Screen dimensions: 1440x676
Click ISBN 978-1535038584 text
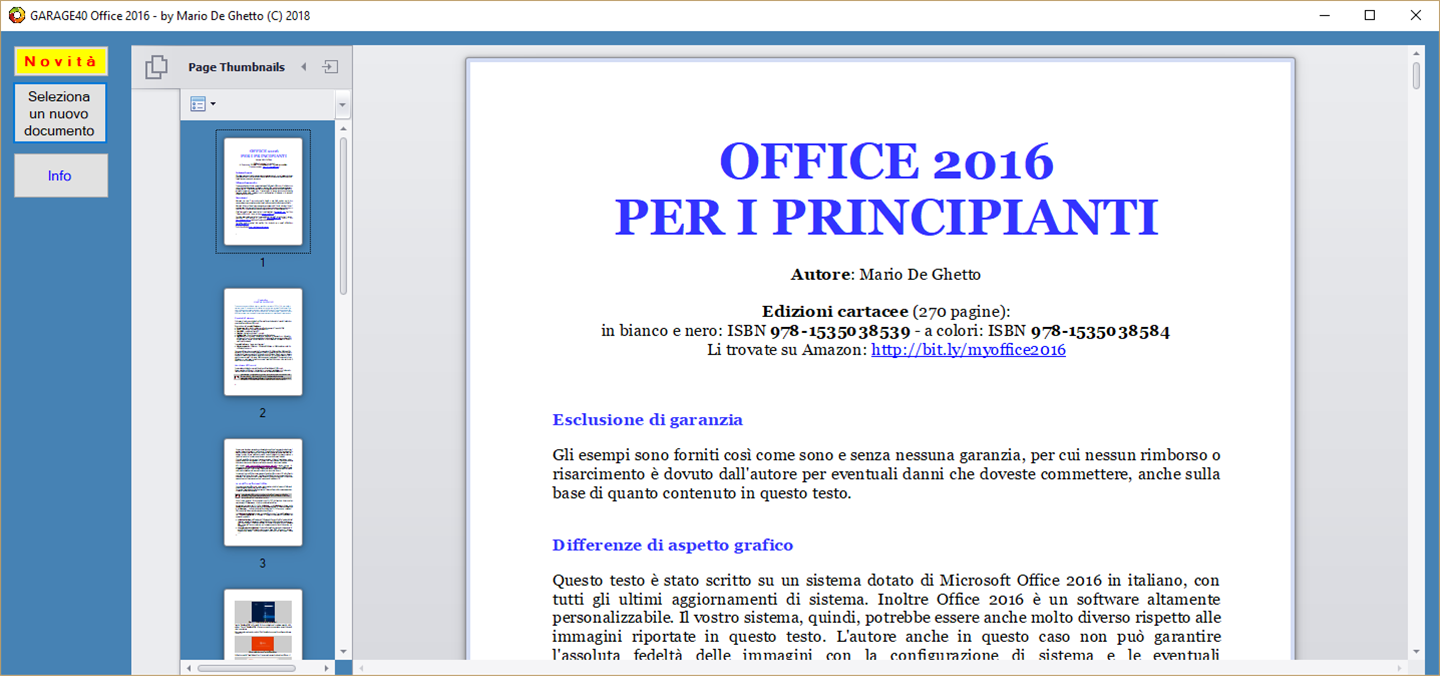[1079, 331]
